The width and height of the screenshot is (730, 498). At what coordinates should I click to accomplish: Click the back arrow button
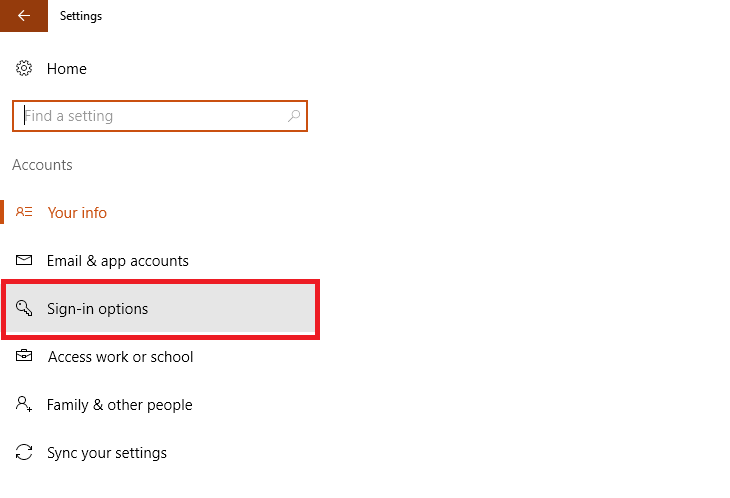[x=24, y=16]
